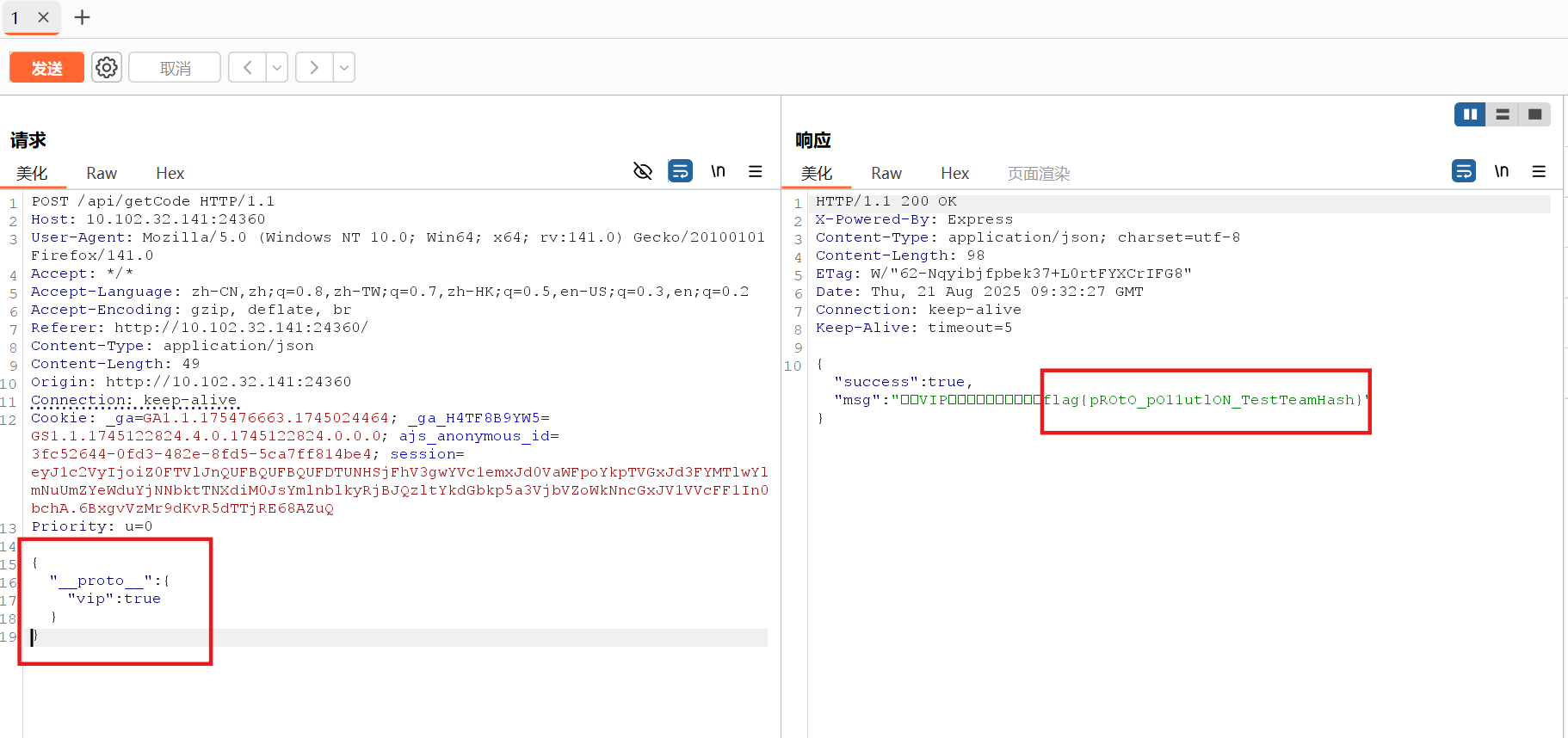Click the Host header line in request
Screen dimensions: 1568x738
pos(148,219)
